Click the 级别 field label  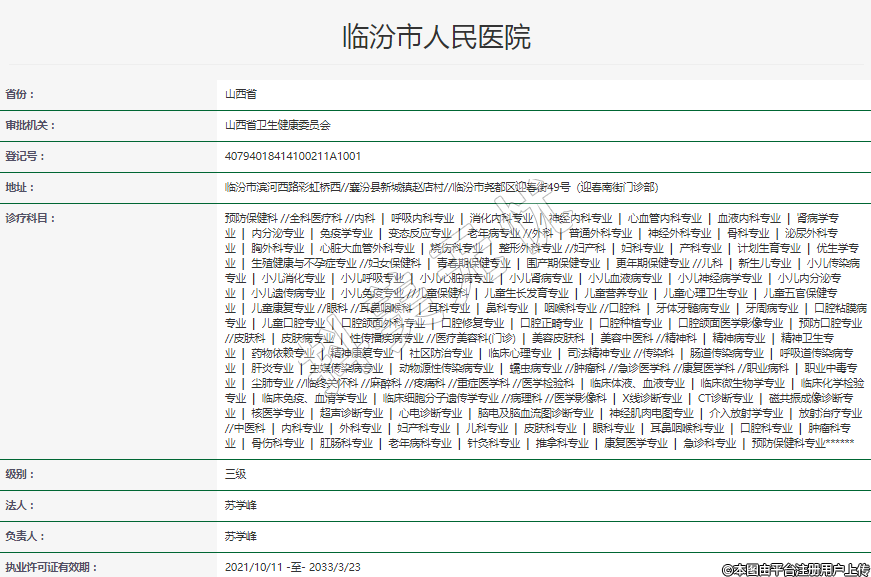tap(20, 474)
